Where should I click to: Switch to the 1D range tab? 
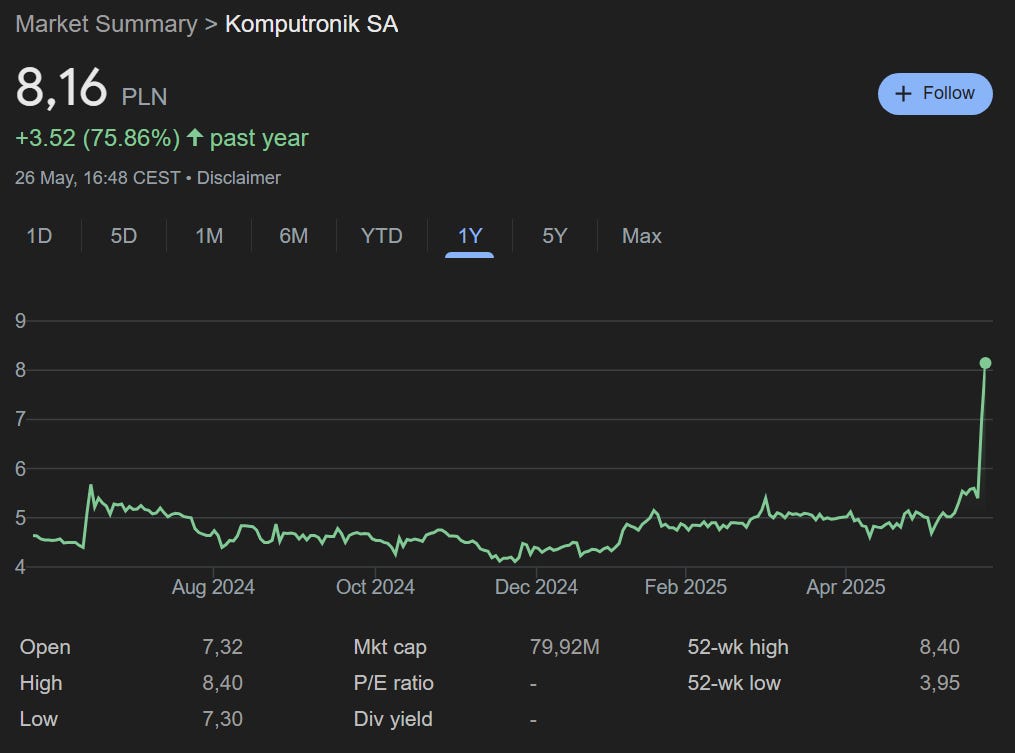coord(39,236)
